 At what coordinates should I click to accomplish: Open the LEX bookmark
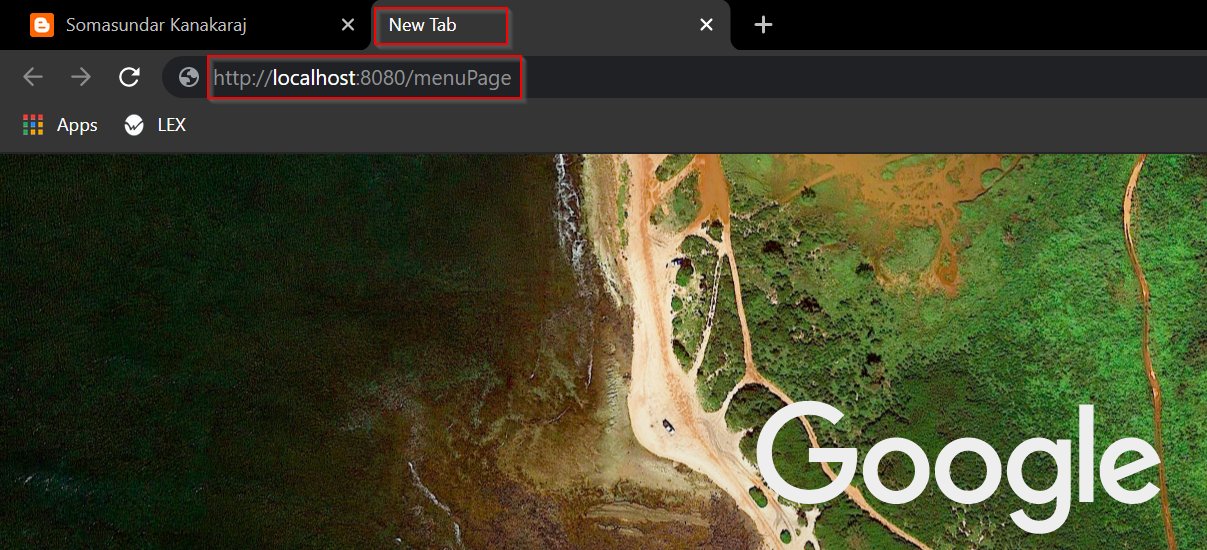[155, 125]
